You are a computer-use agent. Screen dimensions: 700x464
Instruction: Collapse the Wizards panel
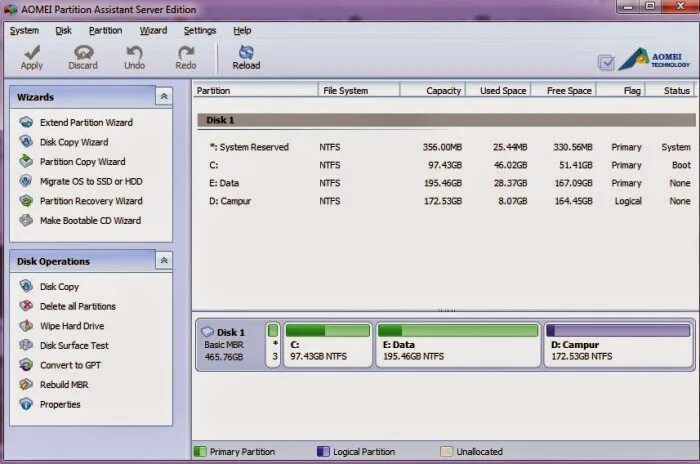pos(164,96)
